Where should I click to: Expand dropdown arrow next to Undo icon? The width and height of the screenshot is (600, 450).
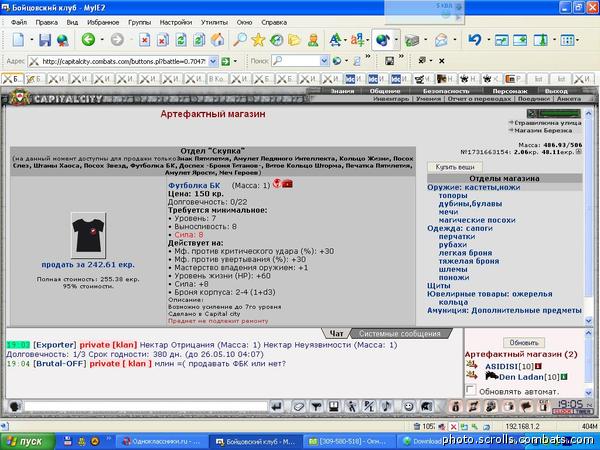pos(489,40)
